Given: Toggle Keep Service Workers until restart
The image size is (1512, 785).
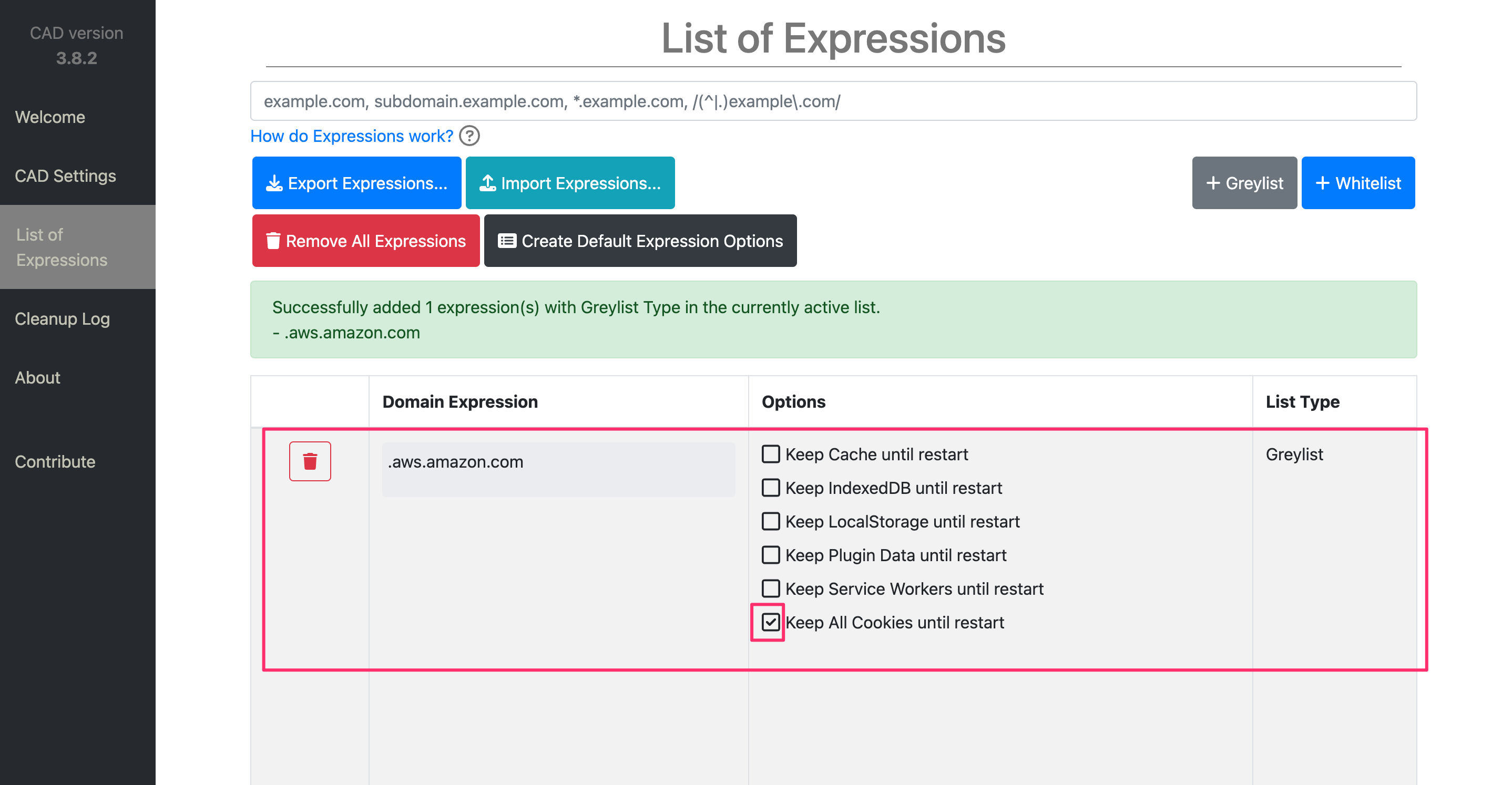Looking at the screenshot, I should 771,588.
